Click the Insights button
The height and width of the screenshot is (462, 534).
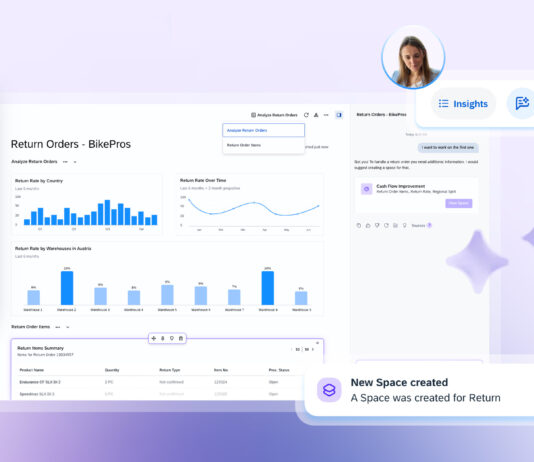pos(463,103)
